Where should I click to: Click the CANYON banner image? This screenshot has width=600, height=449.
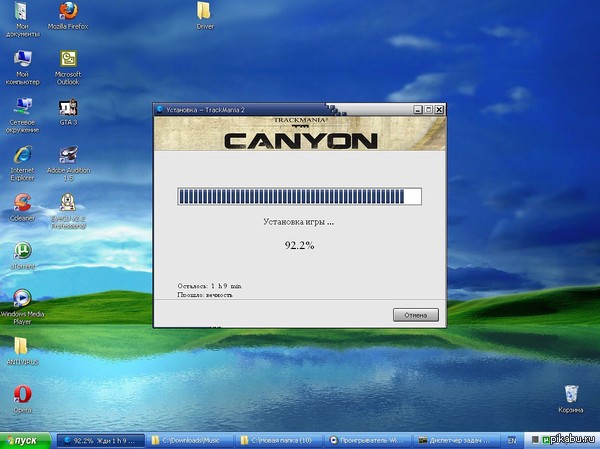click(300, 134)
